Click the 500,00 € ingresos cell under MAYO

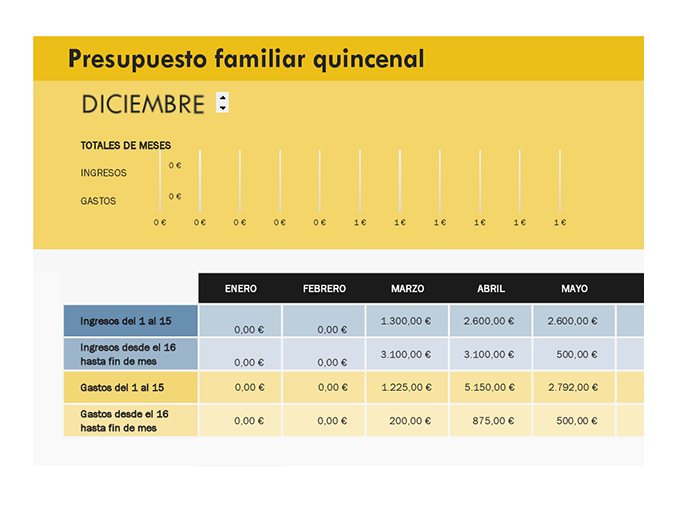(x=574, y=354)
